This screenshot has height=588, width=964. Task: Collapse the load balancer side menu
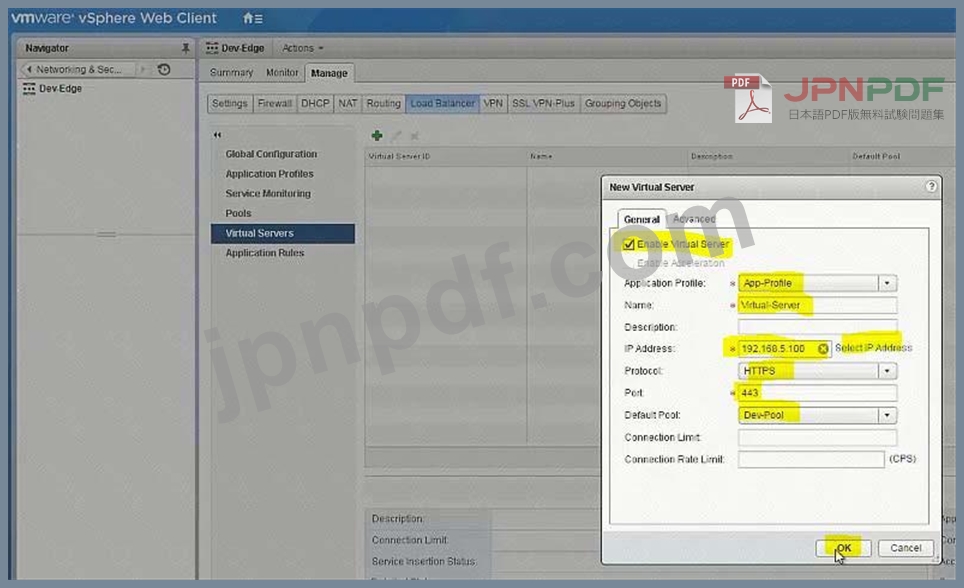pos(217,135)
